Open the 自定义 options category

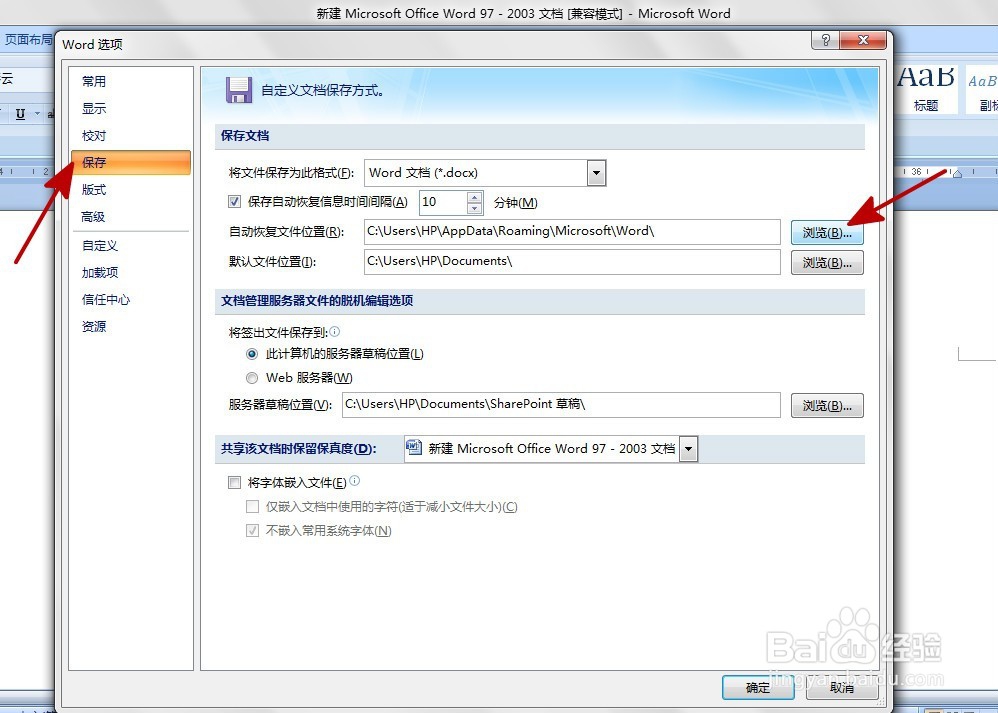point(100,245)
